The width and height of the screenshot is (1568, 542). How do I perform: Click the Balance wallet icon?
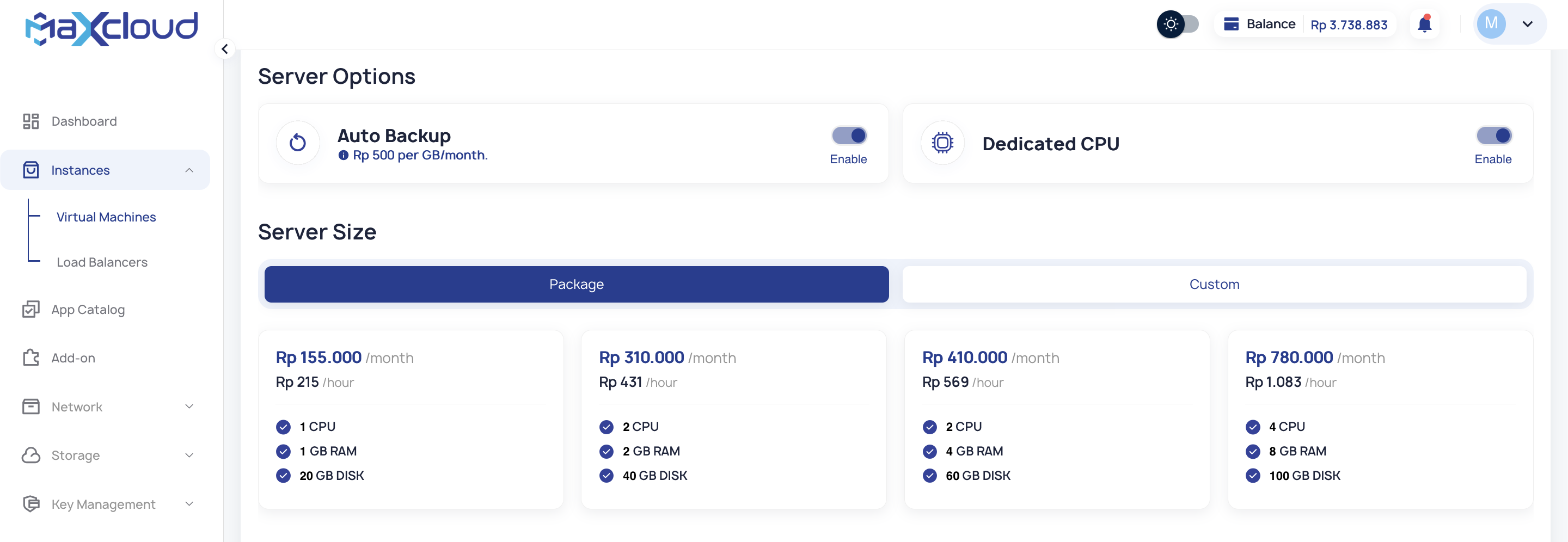tap(1231, 24)
